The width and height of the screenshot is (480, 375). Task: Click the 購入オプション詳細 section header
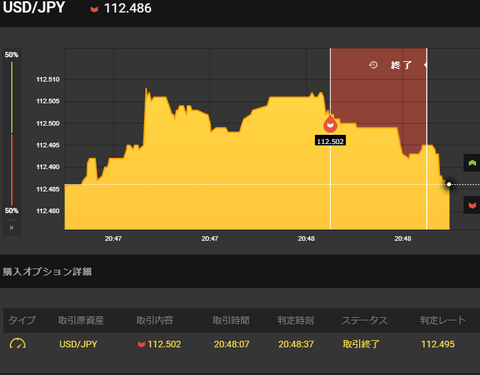(47, 272)
